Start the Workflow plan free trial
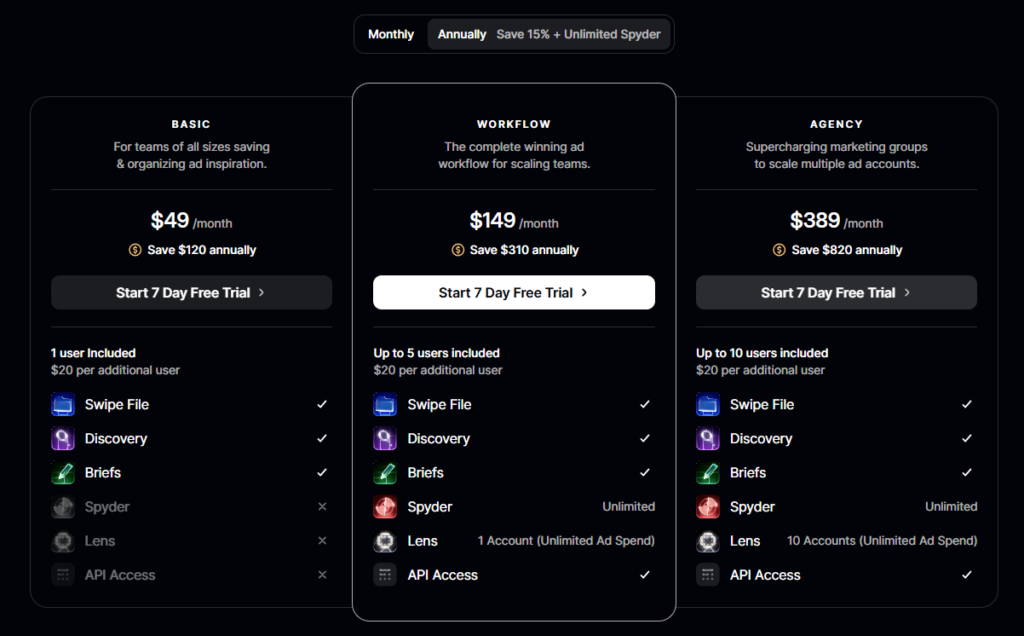 pyautogui.click(x=514, y=293)
